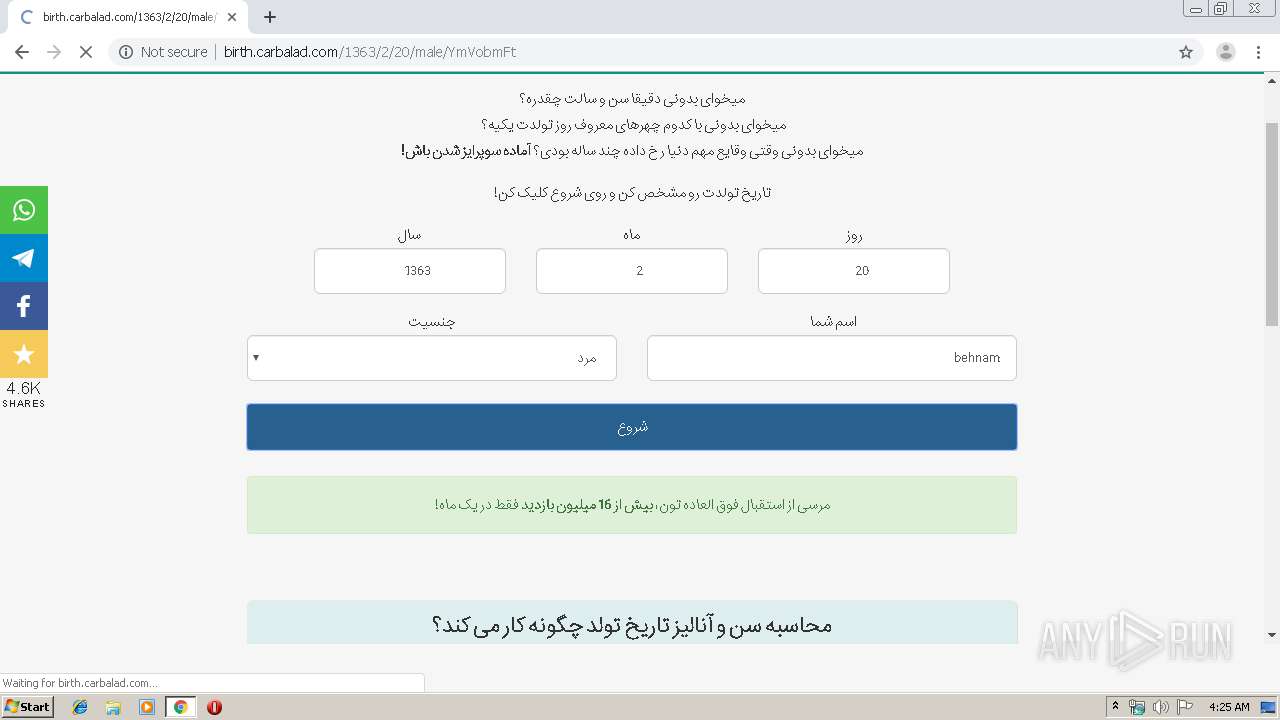Open Windows Media Player from taskbar
This screenshot has height=720, width=1280.
(147, 707)
